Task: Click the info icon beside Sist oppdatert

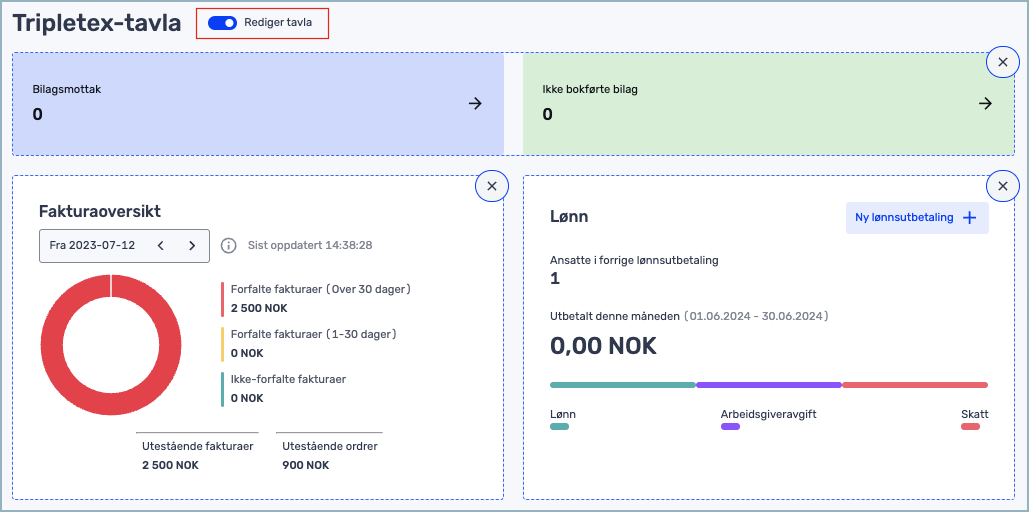Action: pyautogui.click(x=228, y=245)
